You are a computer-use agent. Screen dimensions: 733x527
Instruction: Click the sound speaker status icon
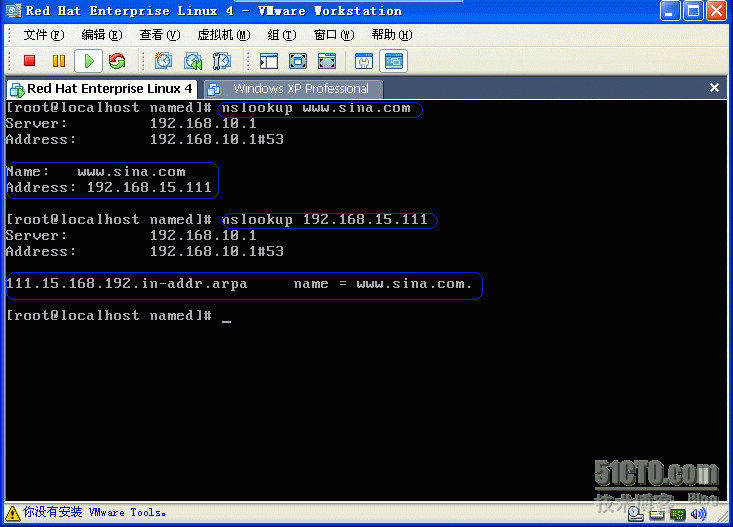click(698, 514)
